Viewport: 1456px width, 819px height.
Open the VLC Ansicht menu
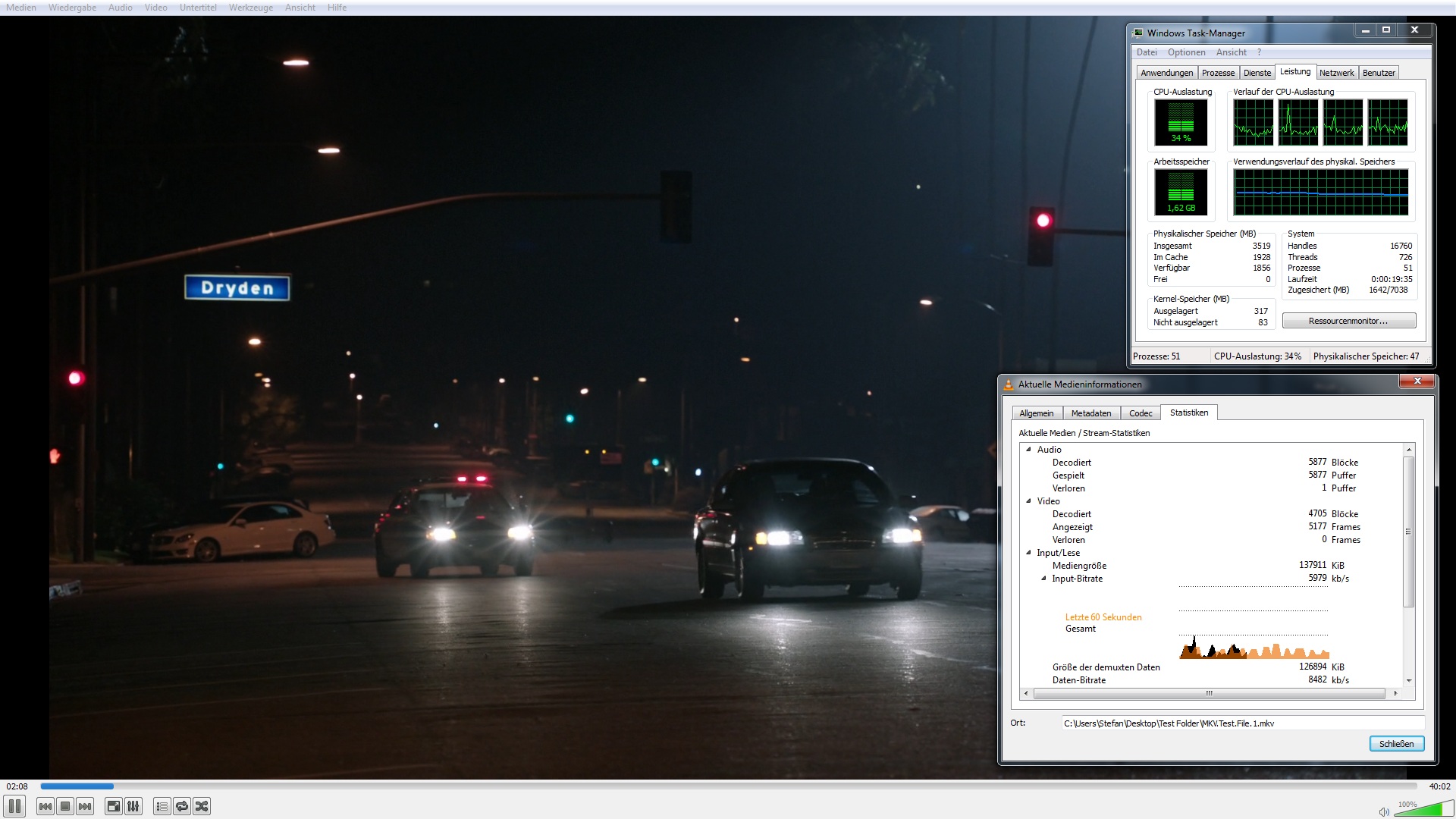click(300, 8)
